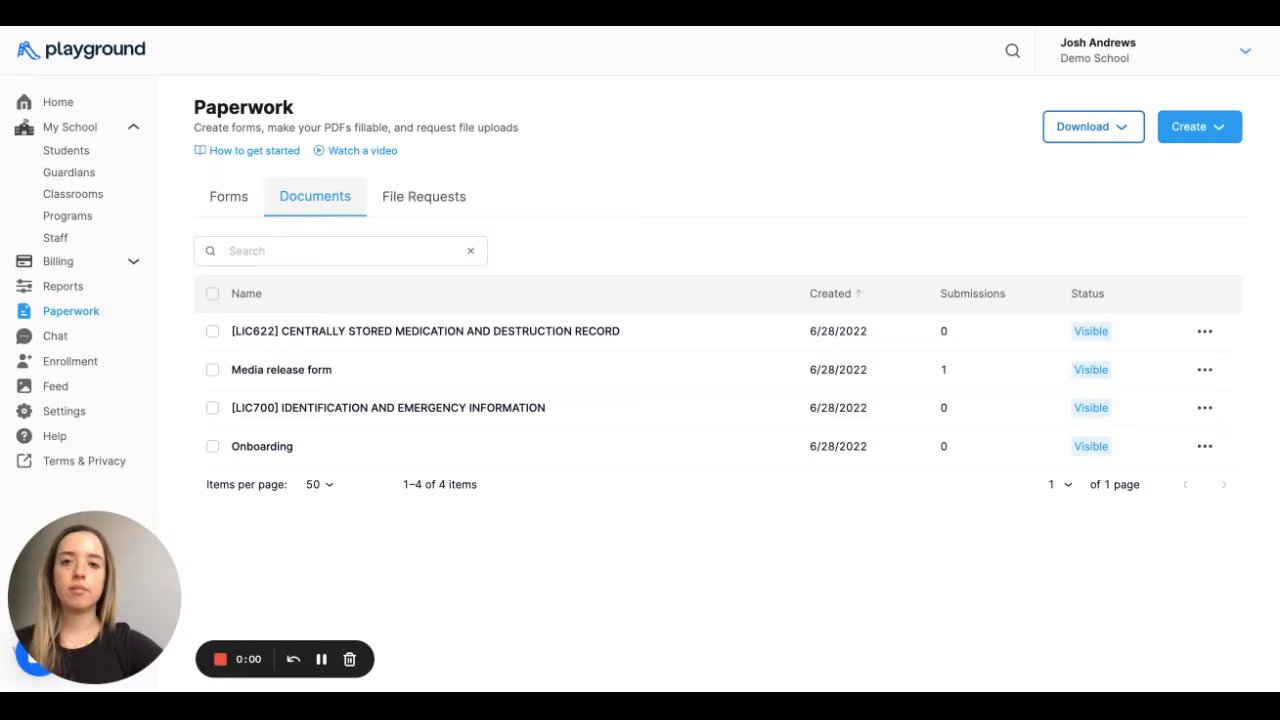Click the Feed image icon

[24, 386]
